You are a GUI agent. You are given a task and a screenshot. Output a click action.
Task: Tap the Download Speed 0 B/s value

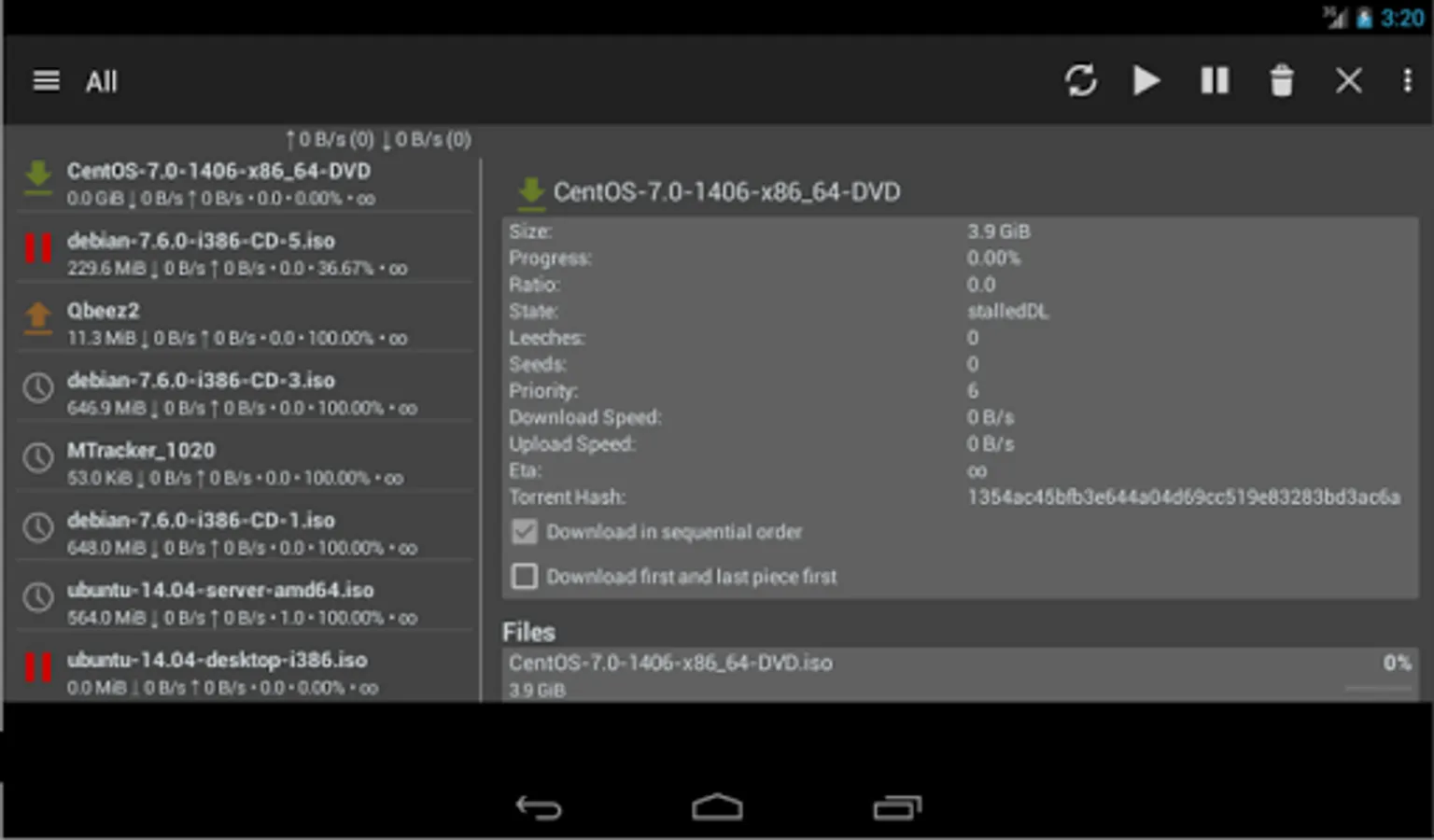[991, 418]
